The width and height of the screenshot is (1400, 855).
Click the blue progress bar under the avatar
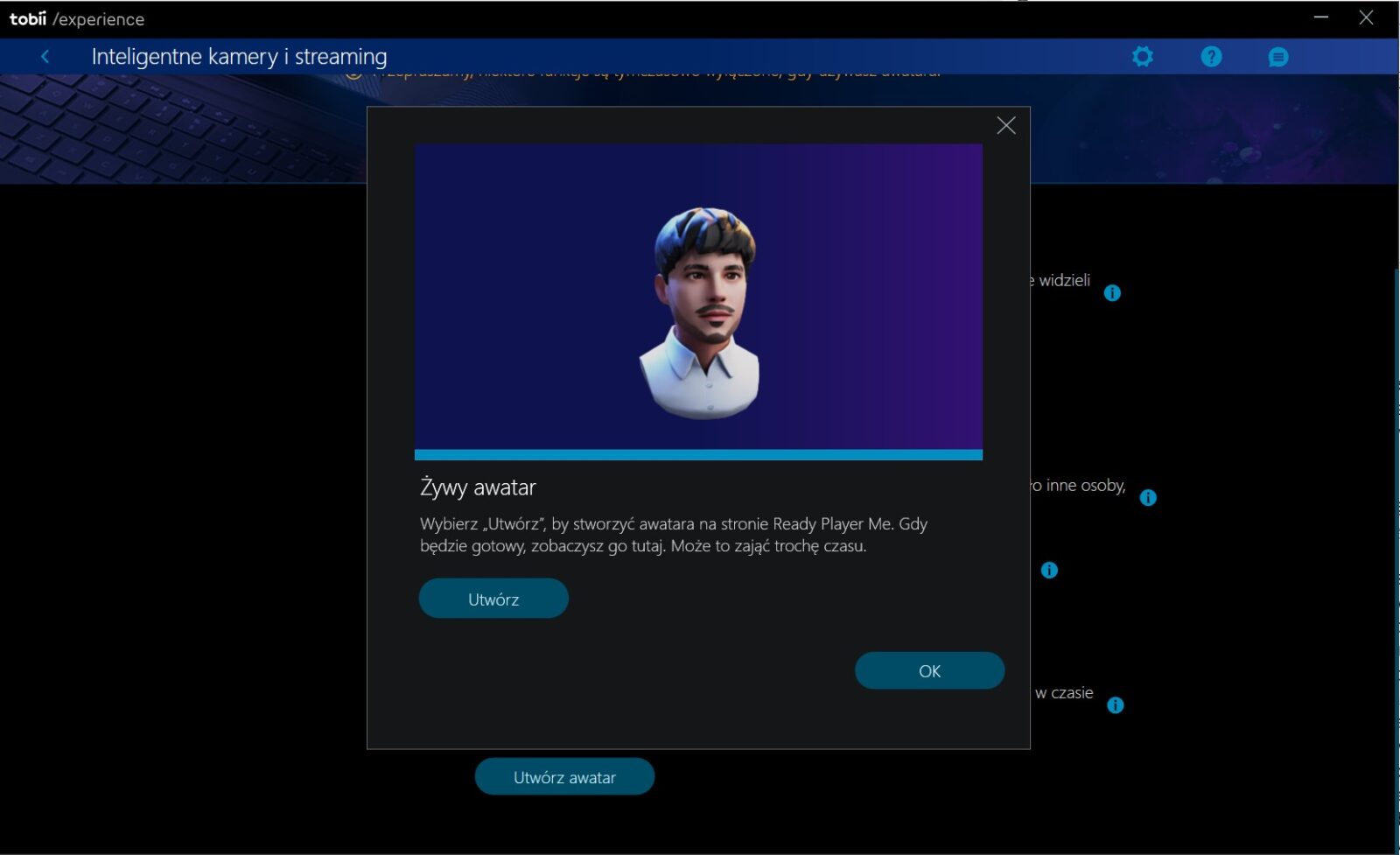click(x=698, y=455)
